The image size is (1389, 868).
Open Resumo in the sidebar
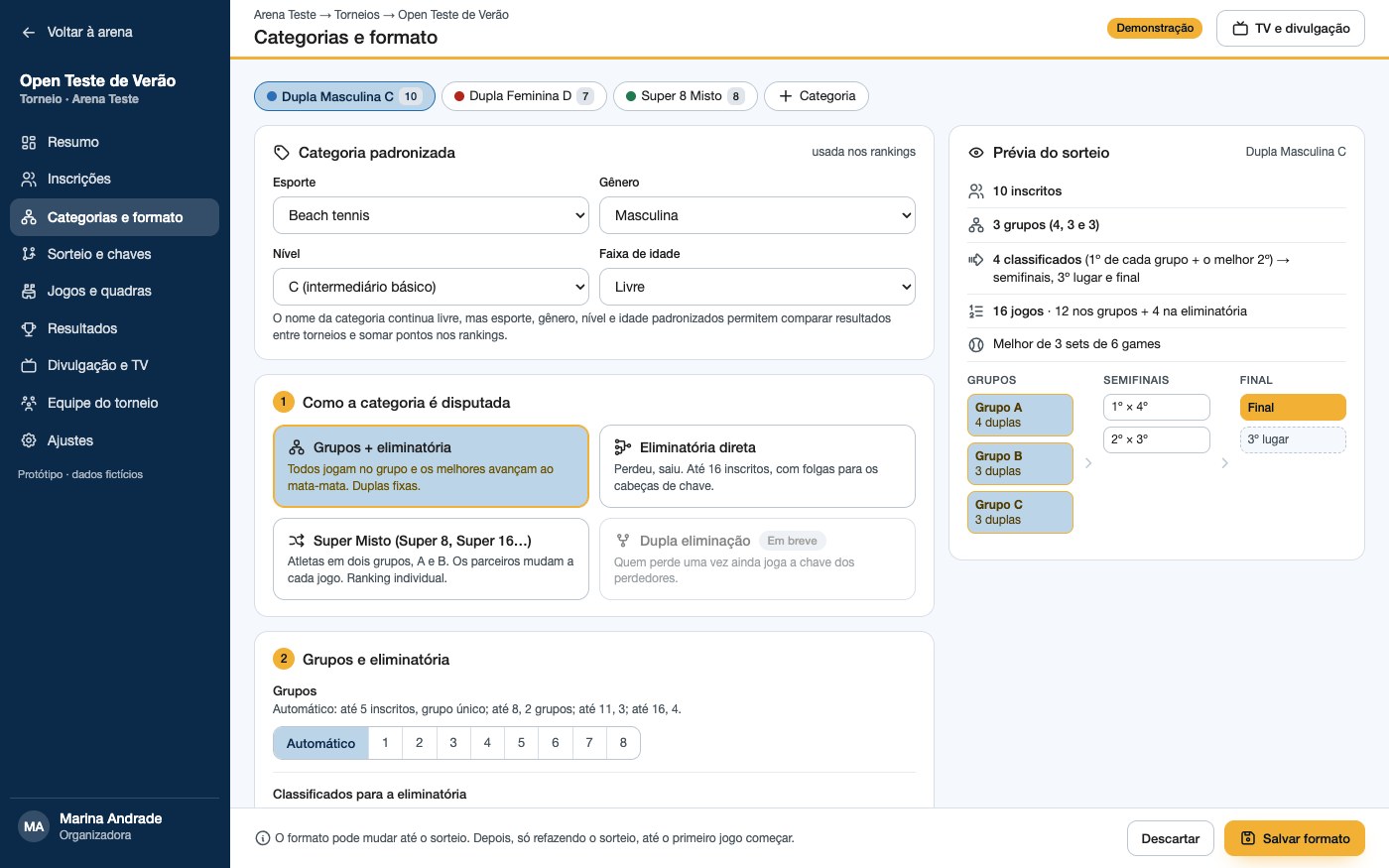pos(114,143)
